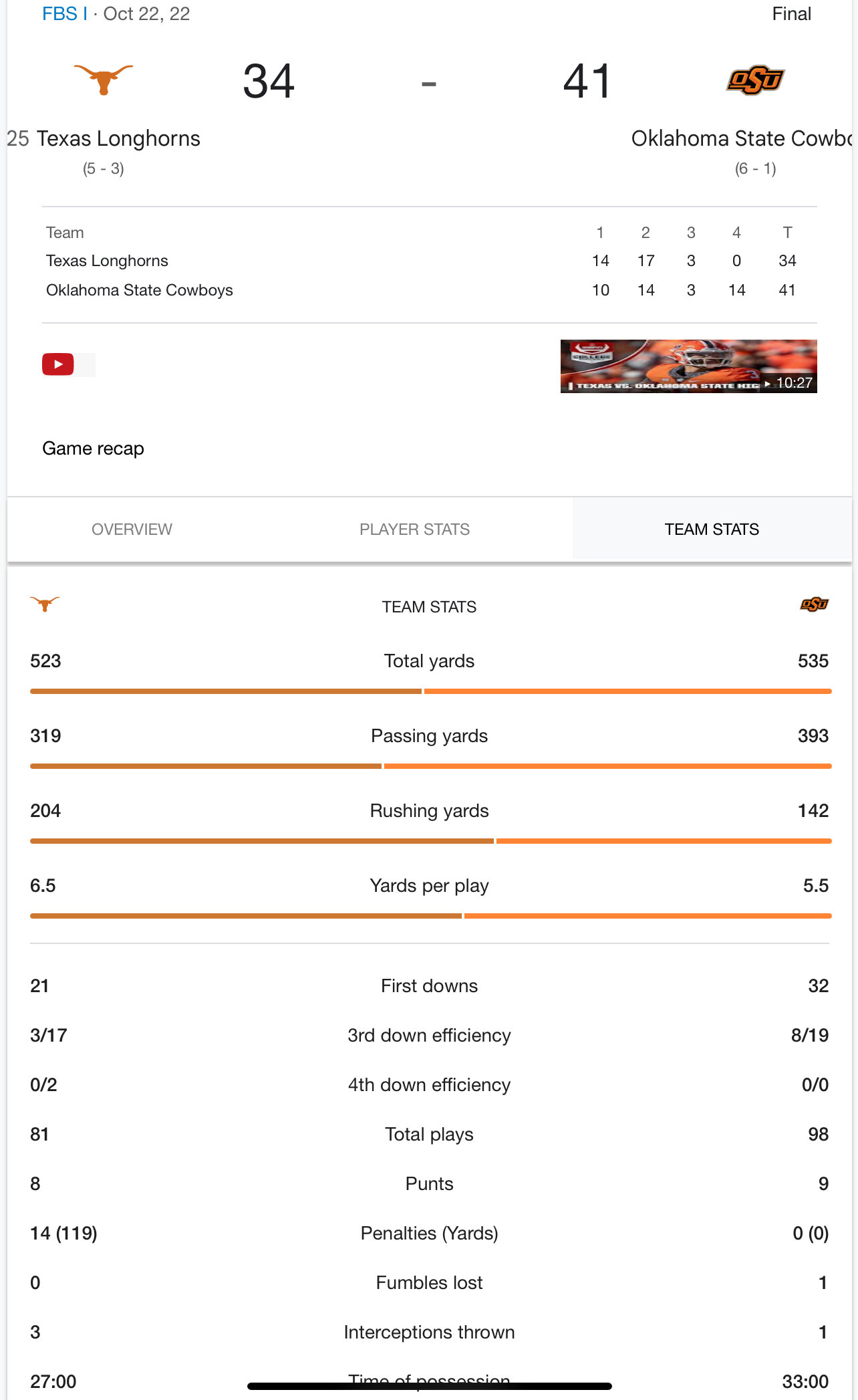Click the Passing yards comparison bar
The image size is (858, 1400).
pos(430,766)
